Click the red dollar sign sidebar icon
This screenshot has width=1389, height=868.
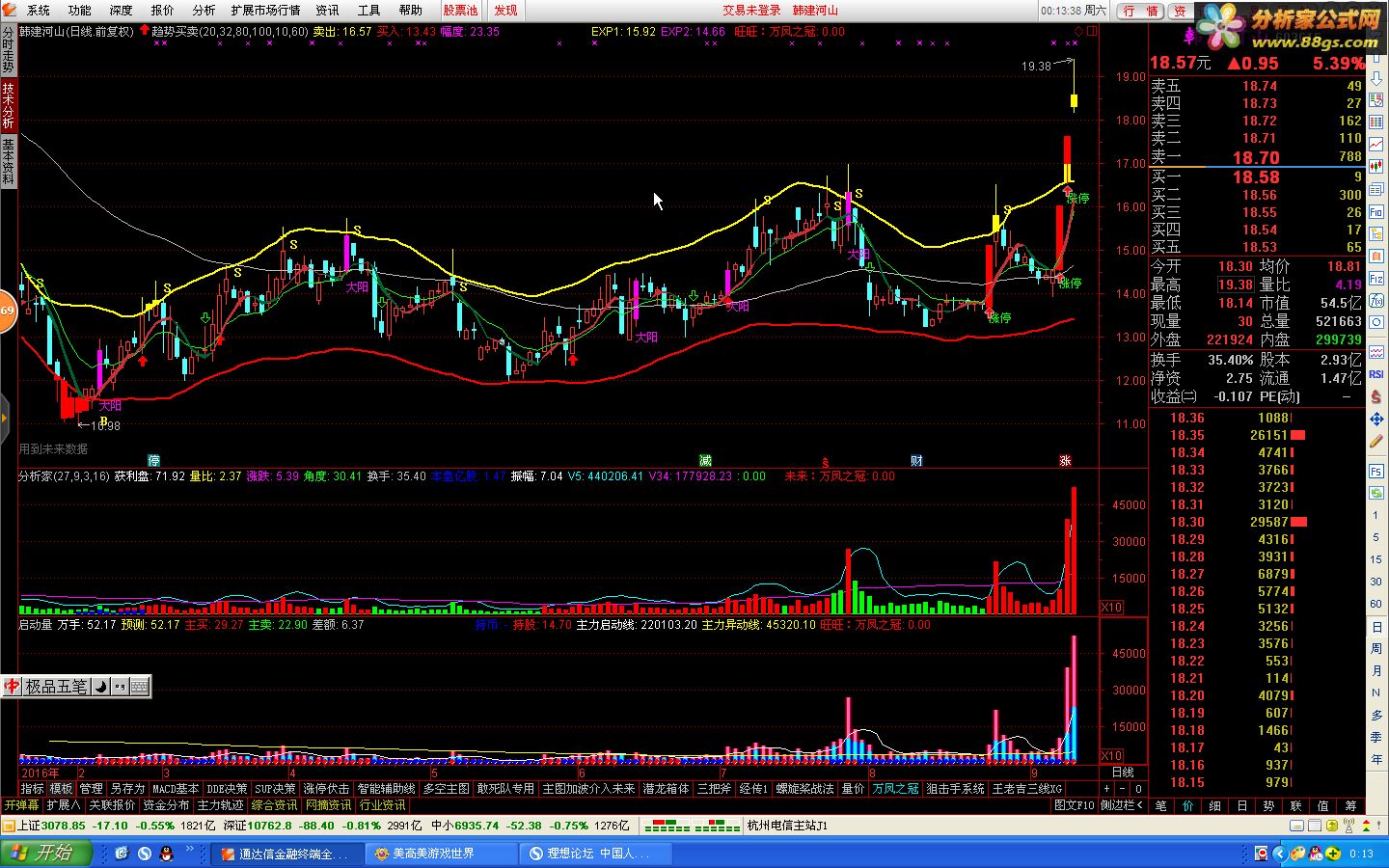pyautogui.click(x=1376, y=396)
